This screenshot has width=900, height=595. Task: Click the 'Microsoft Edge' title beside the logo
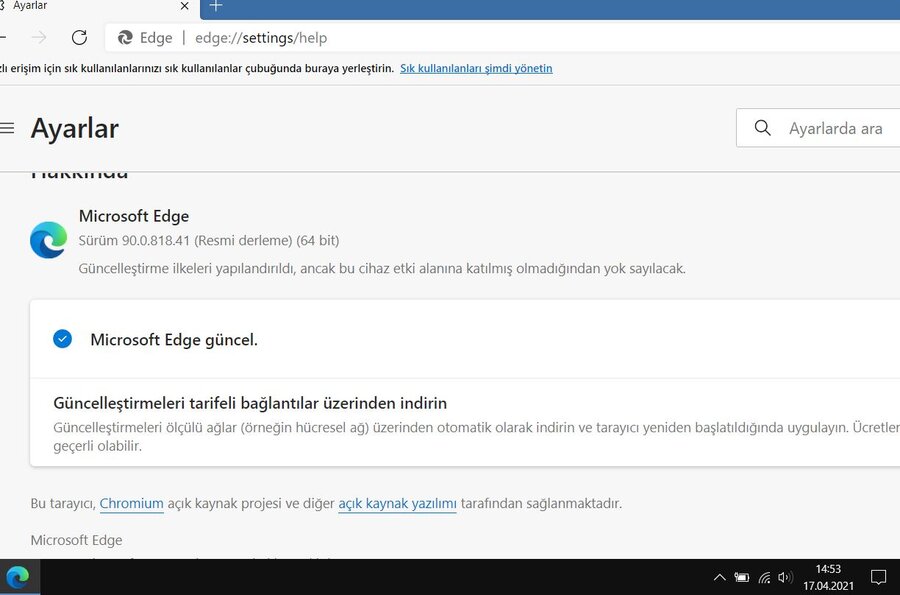click(x=134, y=216)
